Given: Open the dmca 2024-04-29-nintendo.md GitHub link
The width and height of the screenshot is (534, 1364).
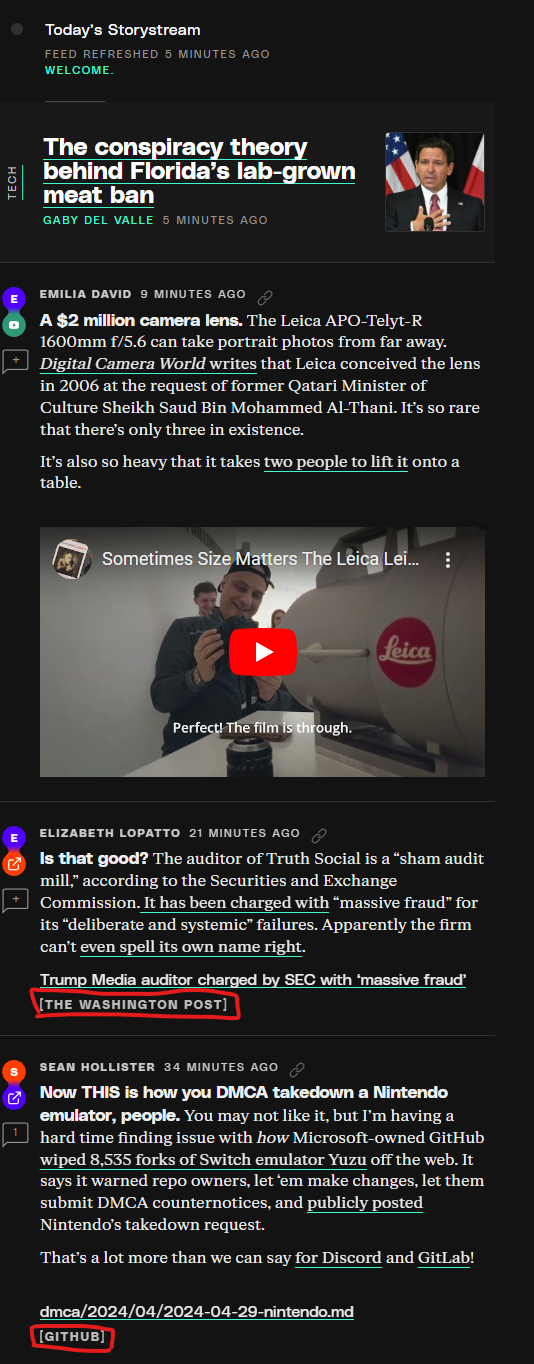Looking at the screenshot, I should click(197, 1311).
